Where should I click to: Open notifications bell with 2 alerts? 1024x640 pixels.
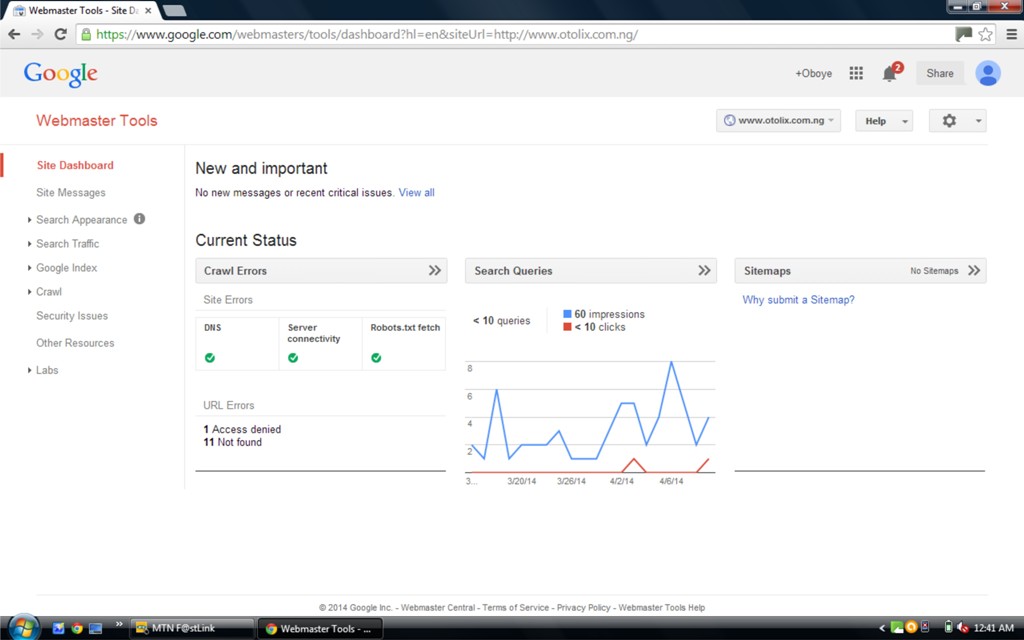pyautogui.click(x=890, y=73)
